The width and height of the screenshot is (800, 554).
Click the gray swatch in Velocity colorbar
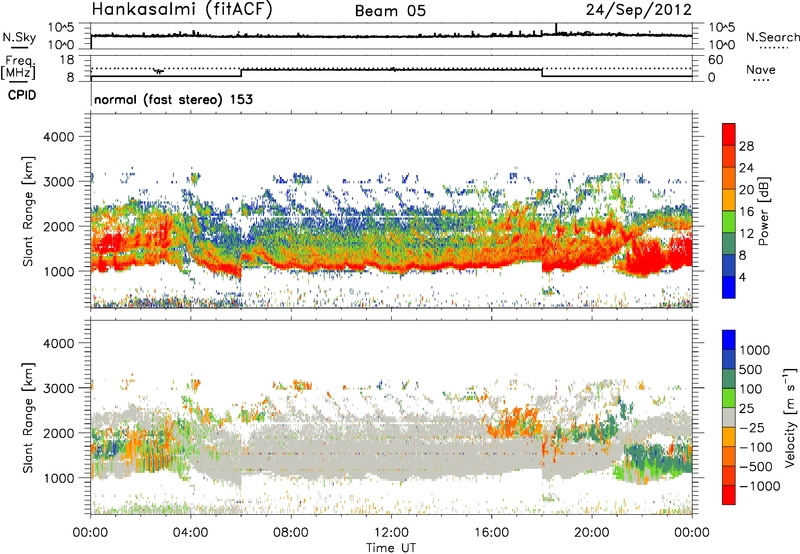click(x=729, y=418)
